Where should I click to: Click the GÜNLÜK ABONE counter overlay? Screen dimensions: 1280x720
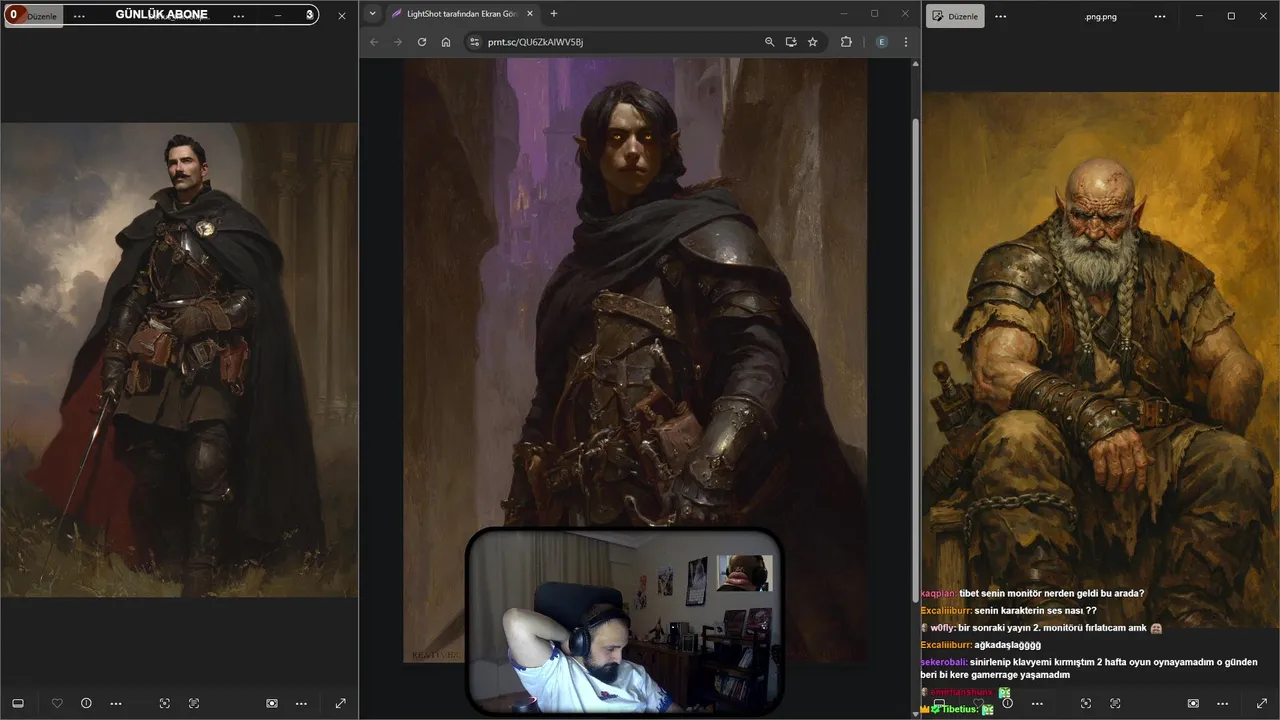pyautogui.click(x=161, y=15)
